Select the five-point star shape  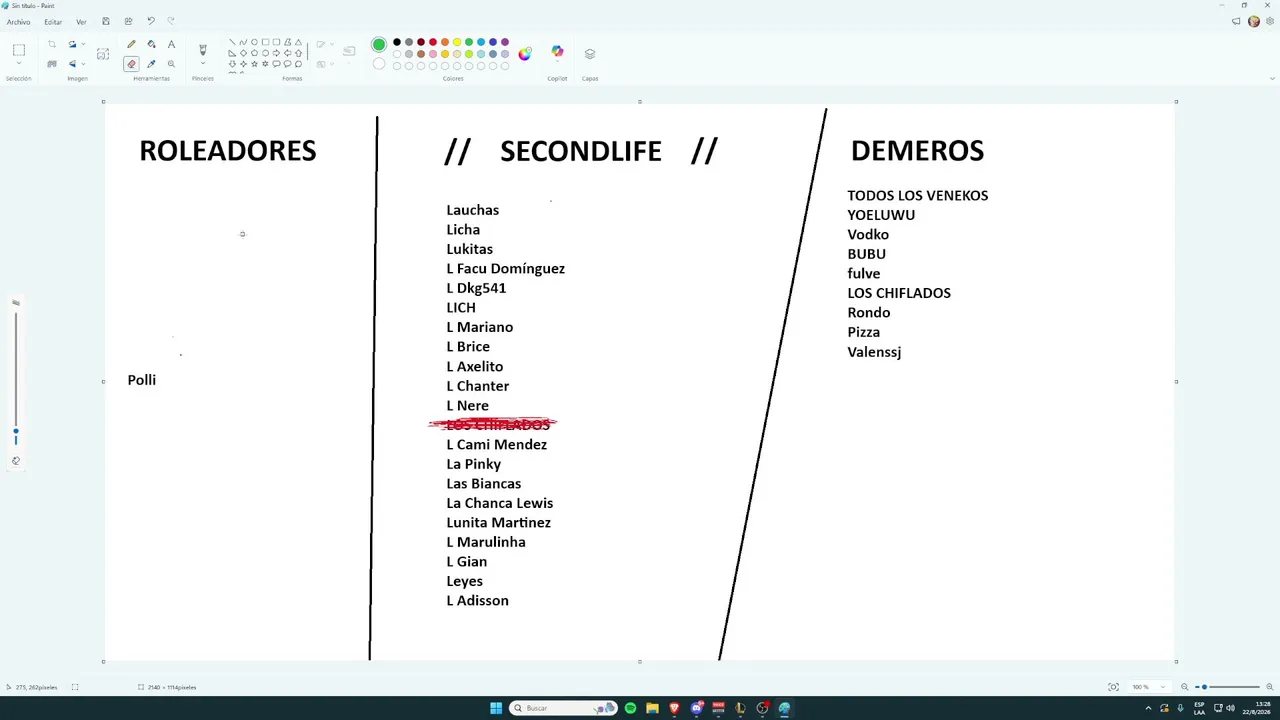pyautogui.click(x=254, y=64)
